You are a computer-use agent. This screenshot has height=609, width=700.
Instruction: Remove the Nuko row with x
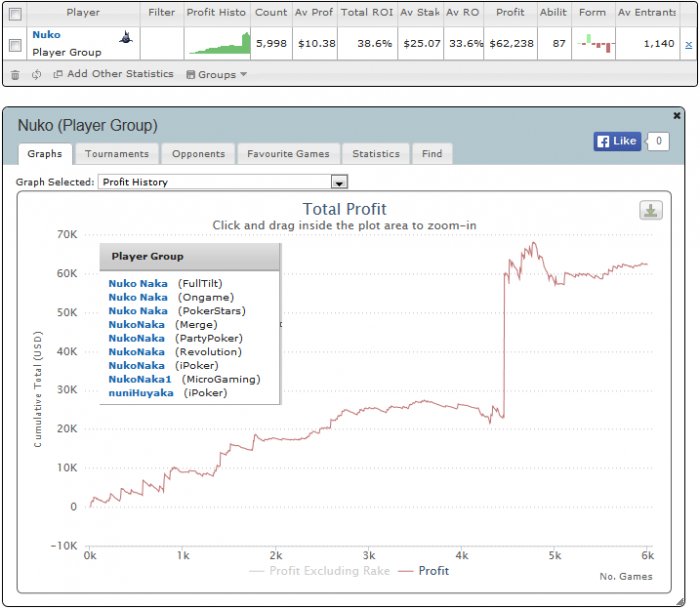tap(688, 44)
